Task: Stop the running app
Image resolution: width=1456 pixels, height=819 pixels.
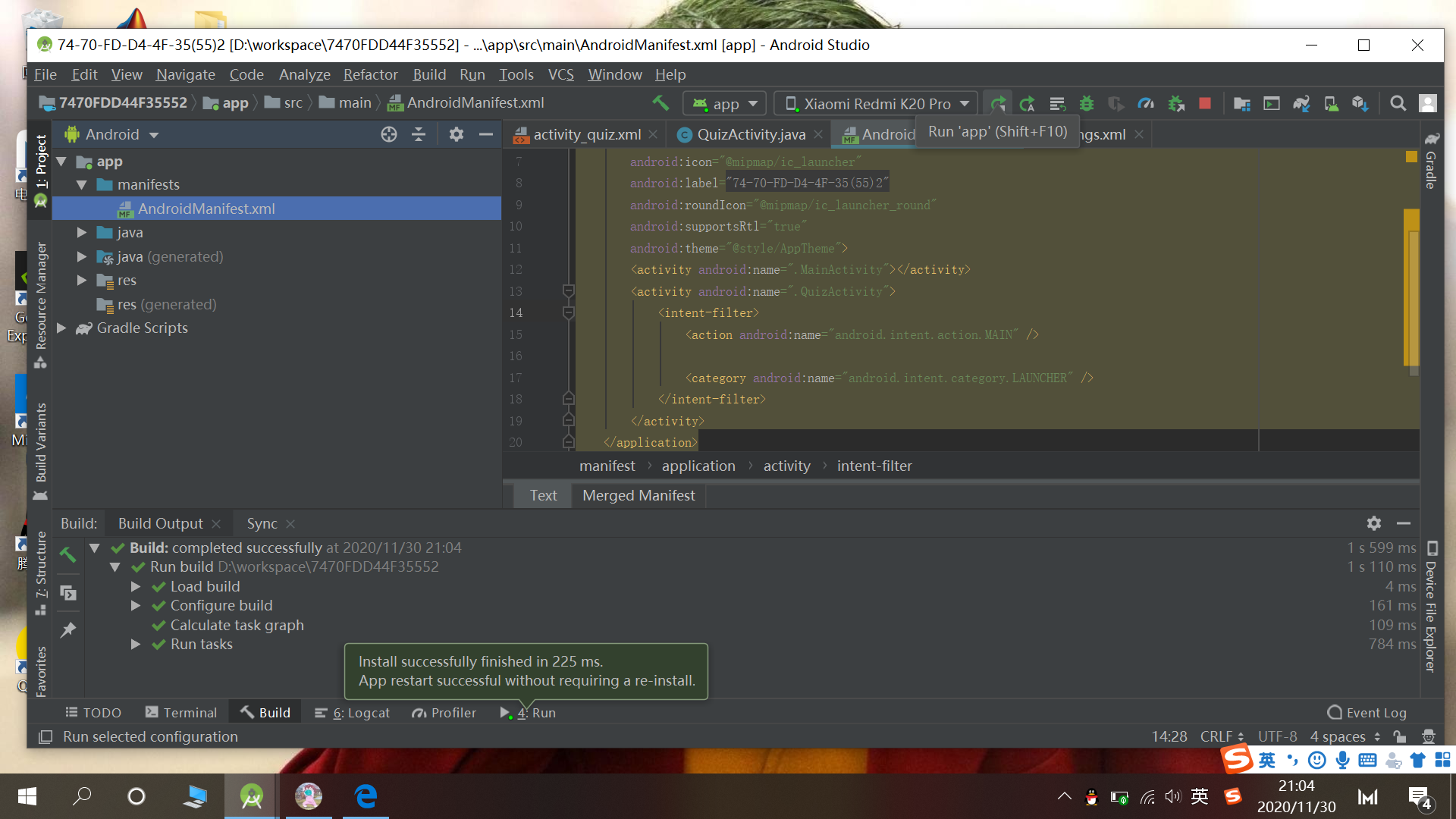Action: click(x=1205, y=104)
